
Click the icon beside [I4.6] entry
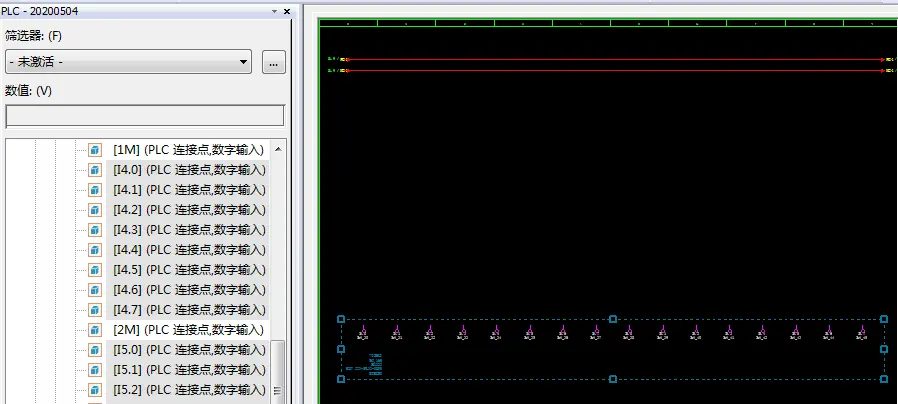click(x=95, y=290)
